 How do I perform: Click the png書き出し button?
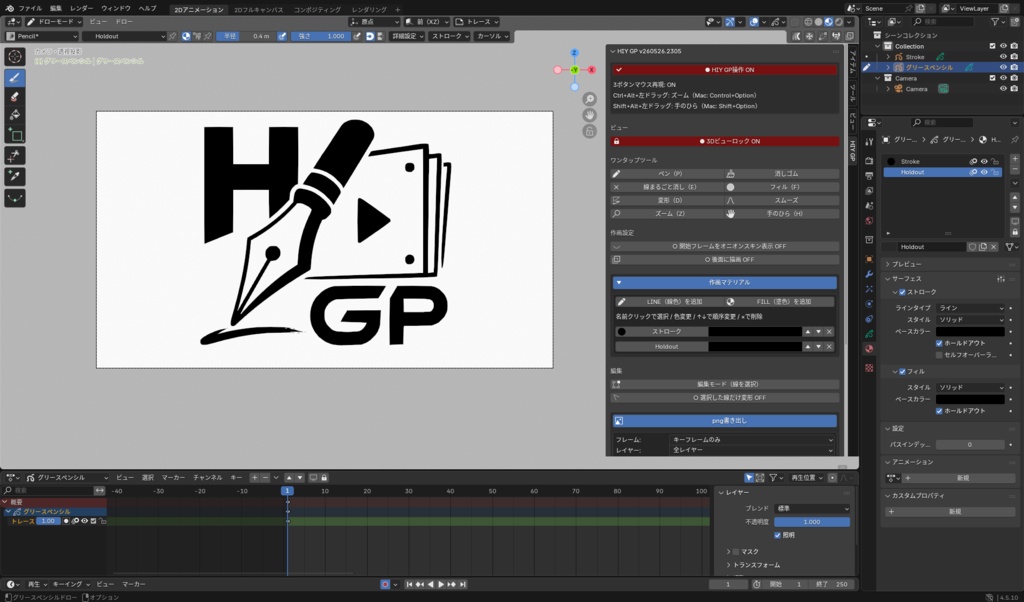point(724,420)
